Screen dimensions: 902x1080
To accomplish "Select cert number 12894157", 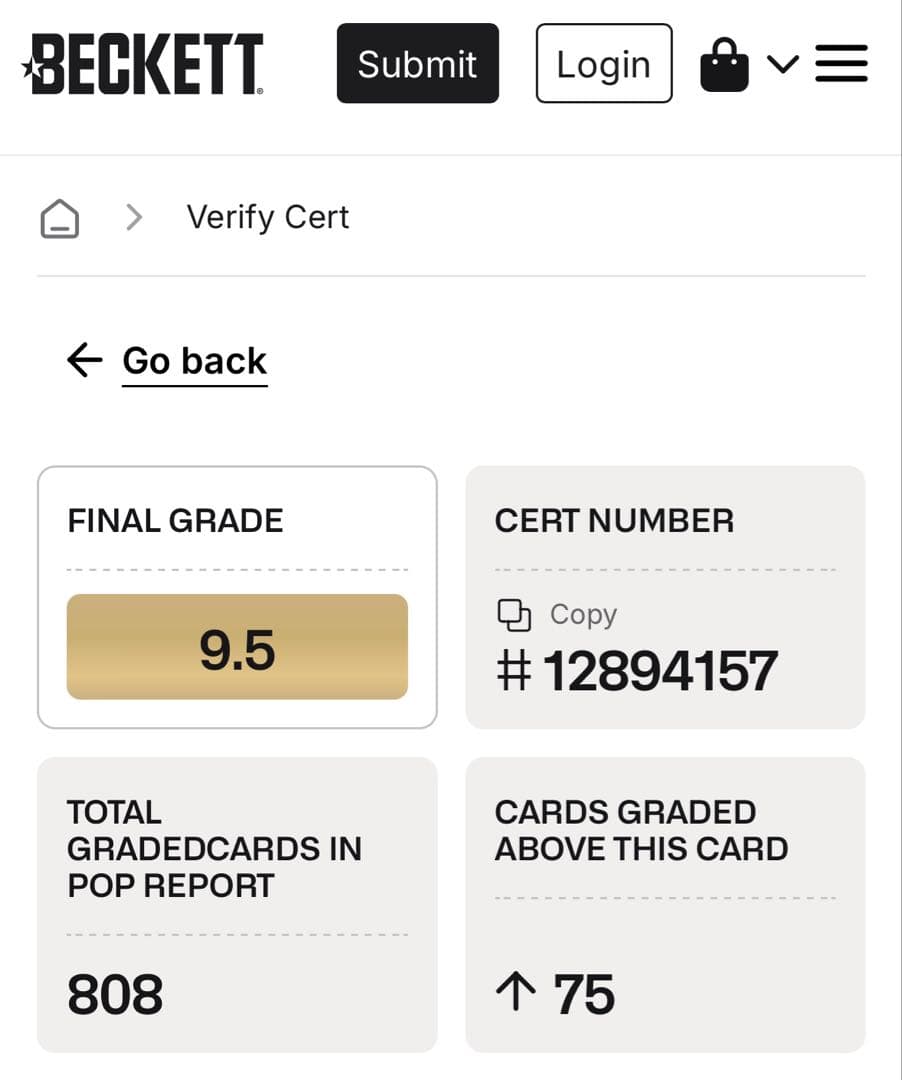I will coord(660,670).
